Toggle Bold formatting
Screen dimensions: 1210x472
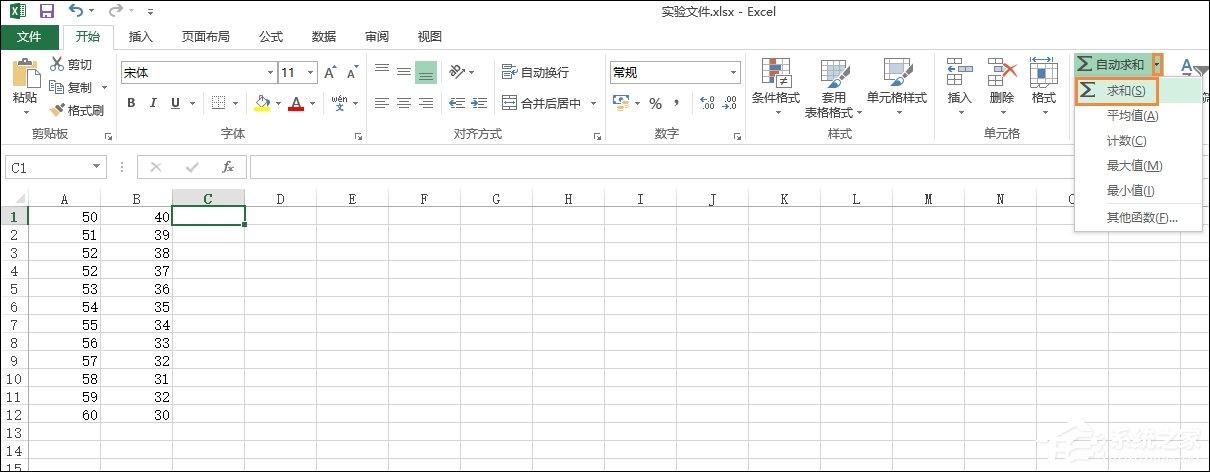(x=131, y=103)
